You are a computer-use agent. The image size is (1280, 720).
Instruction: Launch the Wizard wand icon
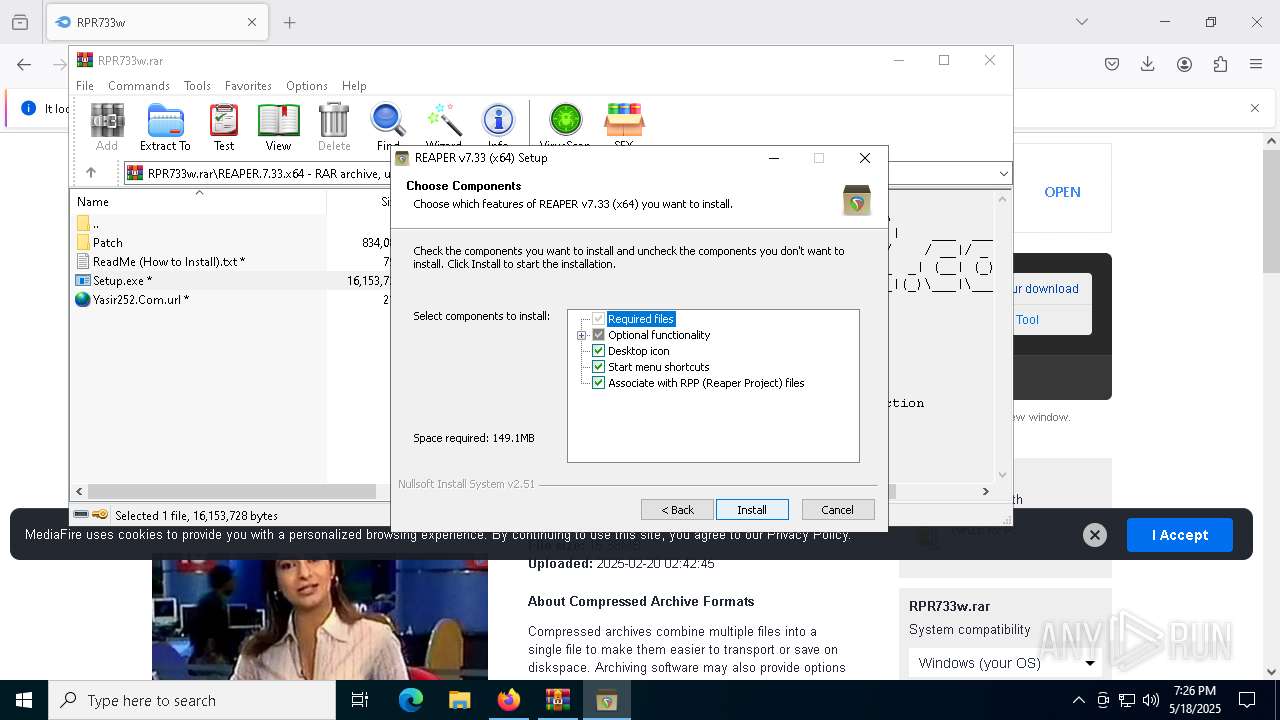coord(443,125)
